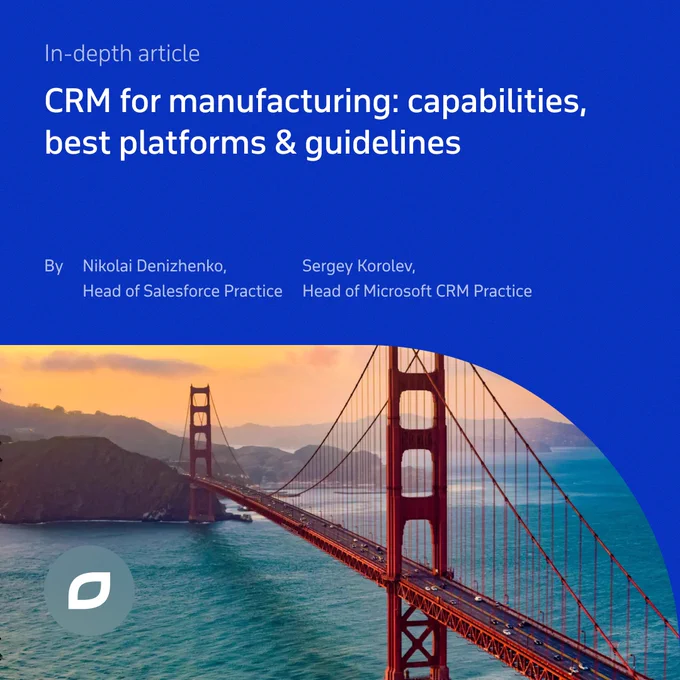
Task: Click the 'CRM for manufacturing: capabilities,' headline line
Action: [x=315, y=101]
